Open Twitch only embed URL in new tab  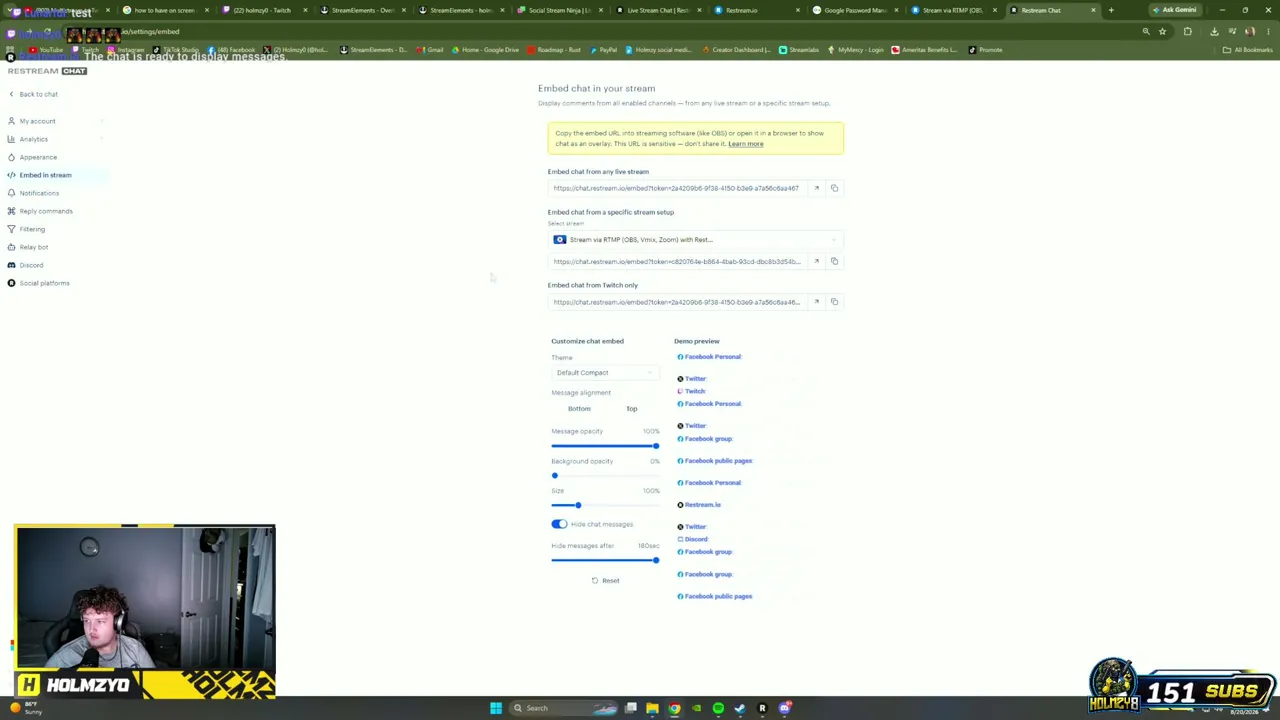pos(816,302)
